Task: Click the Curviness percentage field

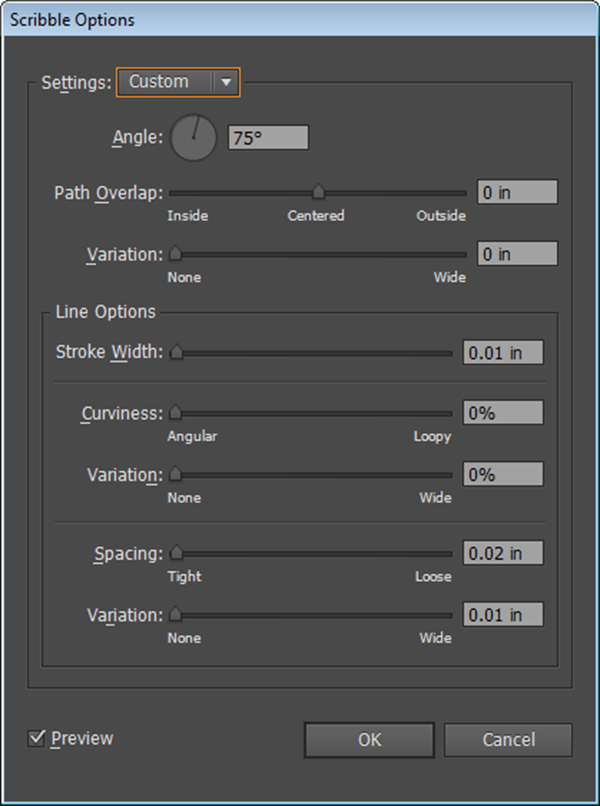Action: click(502, 412)
